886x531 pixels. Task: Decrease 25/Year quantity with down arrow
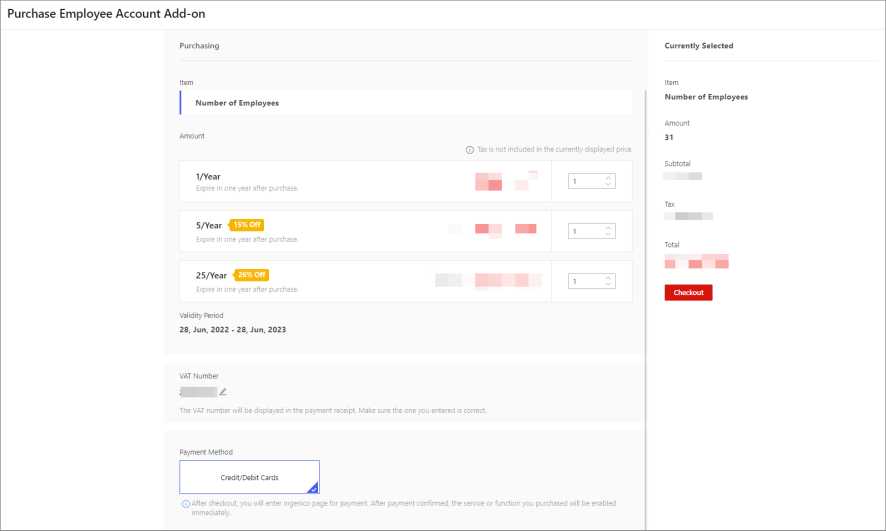608,285
